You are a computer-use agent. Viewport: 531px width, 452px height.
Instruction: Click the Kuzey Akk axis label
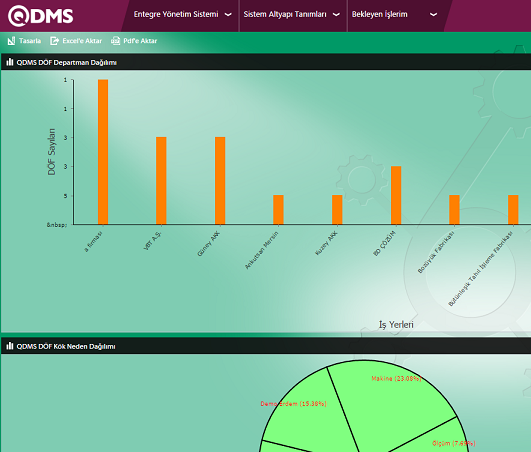coord(326,243)
